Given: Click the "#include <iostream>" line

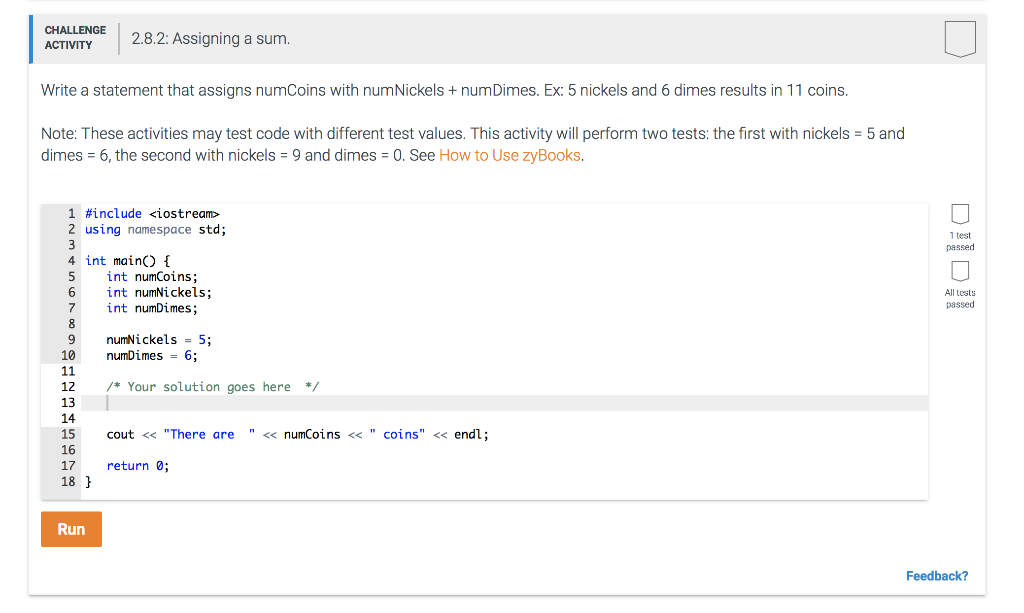Looking at the screenshot, I should (x=150, y=213).
